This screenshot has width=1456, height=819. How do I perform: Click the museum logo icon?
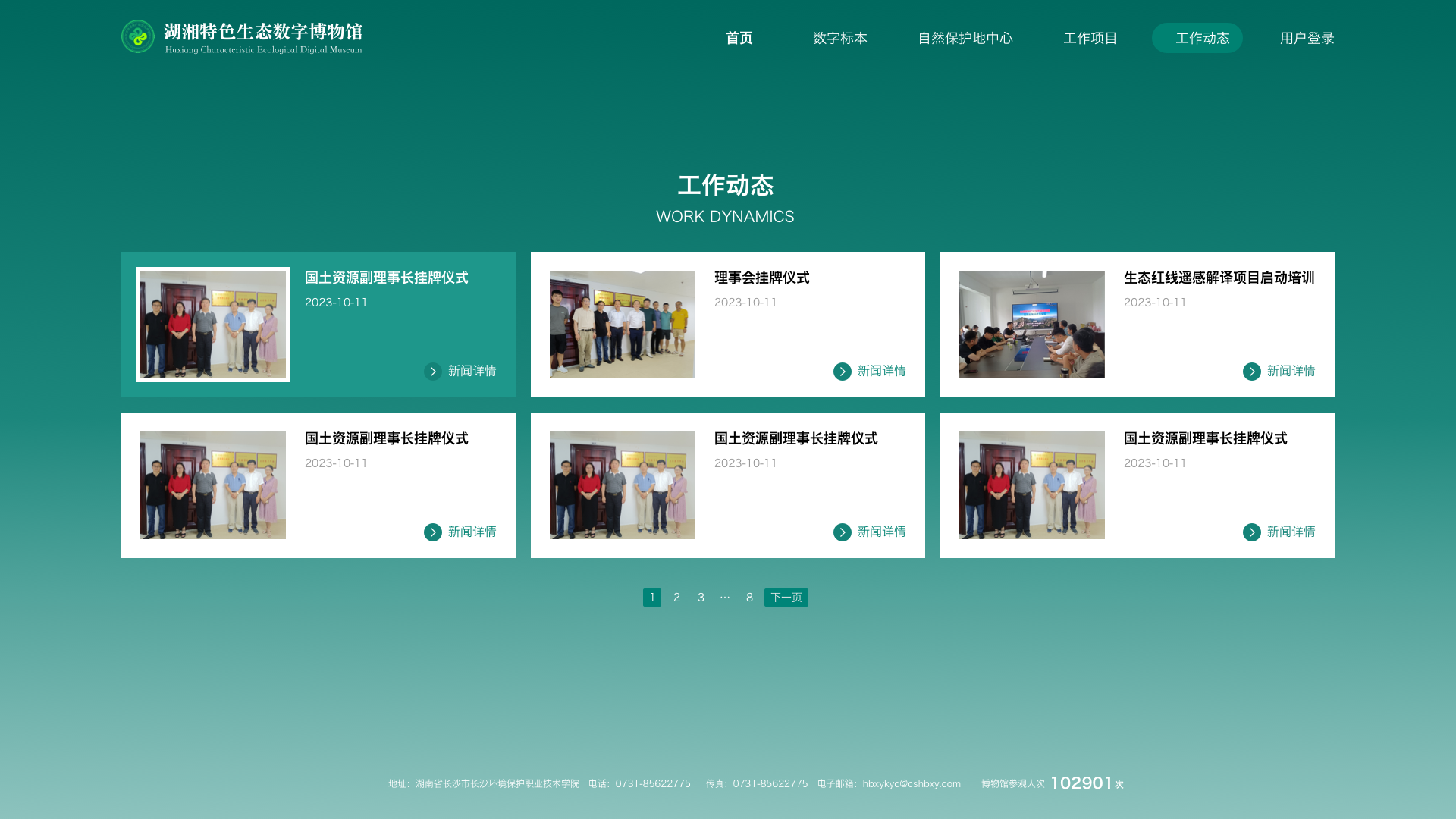[138, 36]
